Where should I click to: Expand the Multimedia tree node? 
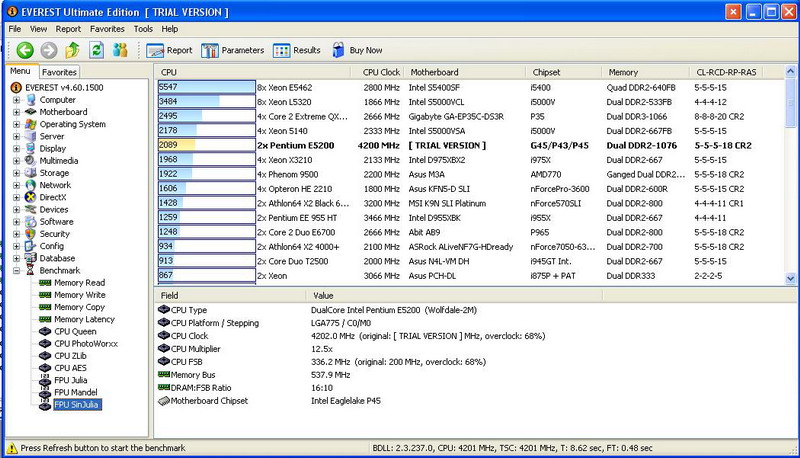coord(16,161)
